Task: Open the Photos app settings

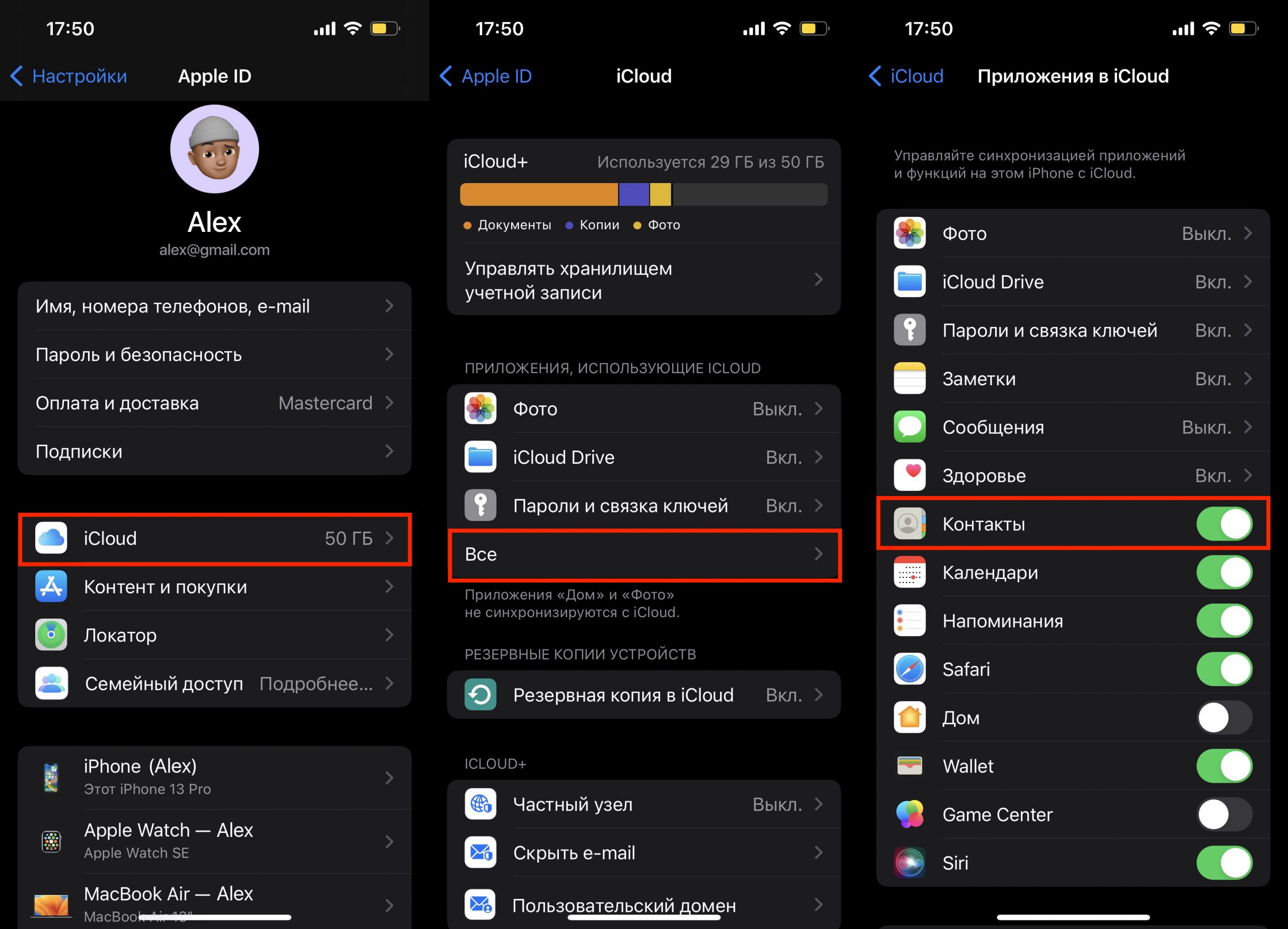Action: click(1073, 232)
